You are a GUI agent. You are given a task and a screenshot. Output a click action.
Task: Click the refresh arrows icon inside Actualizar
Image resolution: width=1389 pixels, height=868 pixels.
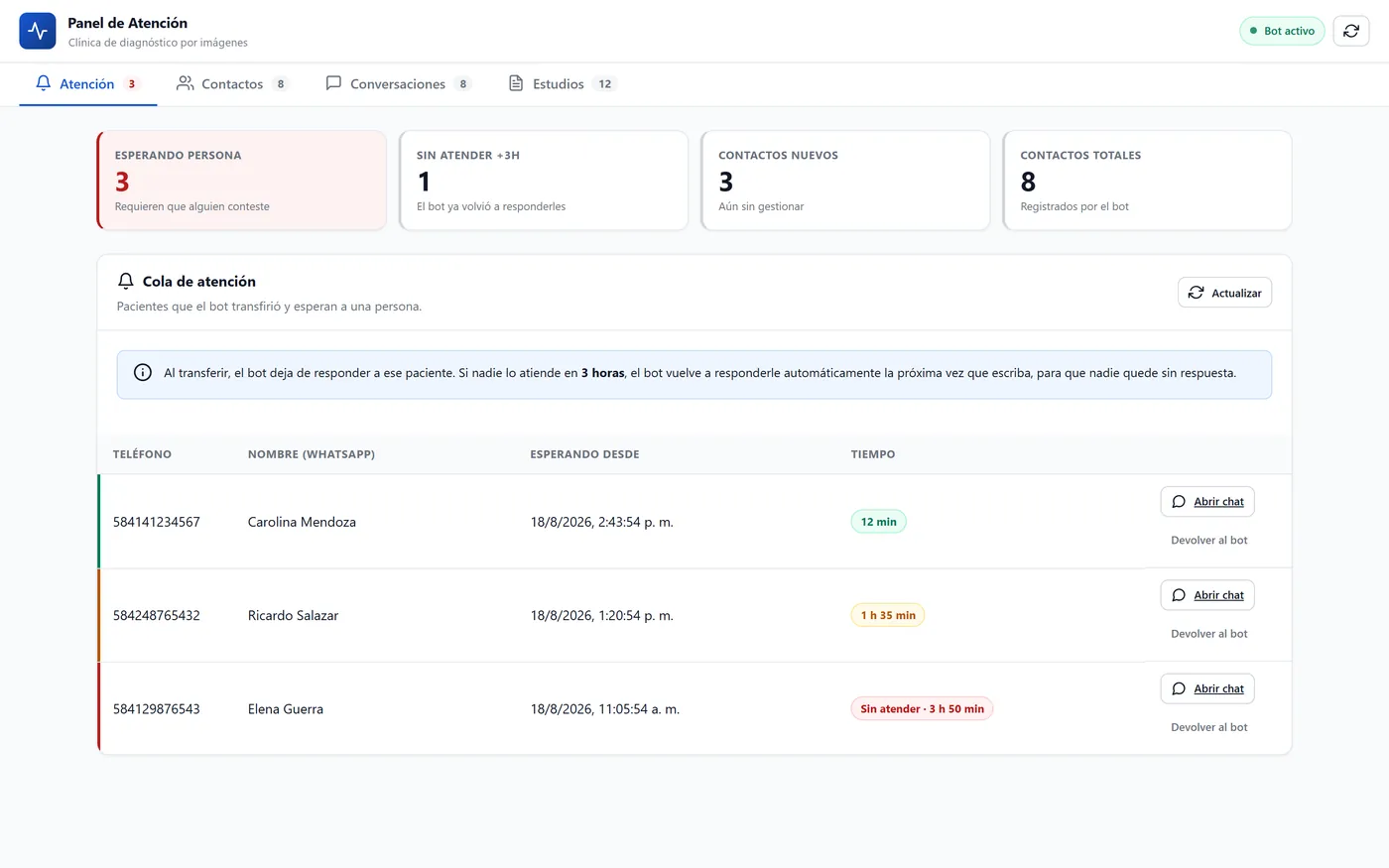click(1197, 293)
